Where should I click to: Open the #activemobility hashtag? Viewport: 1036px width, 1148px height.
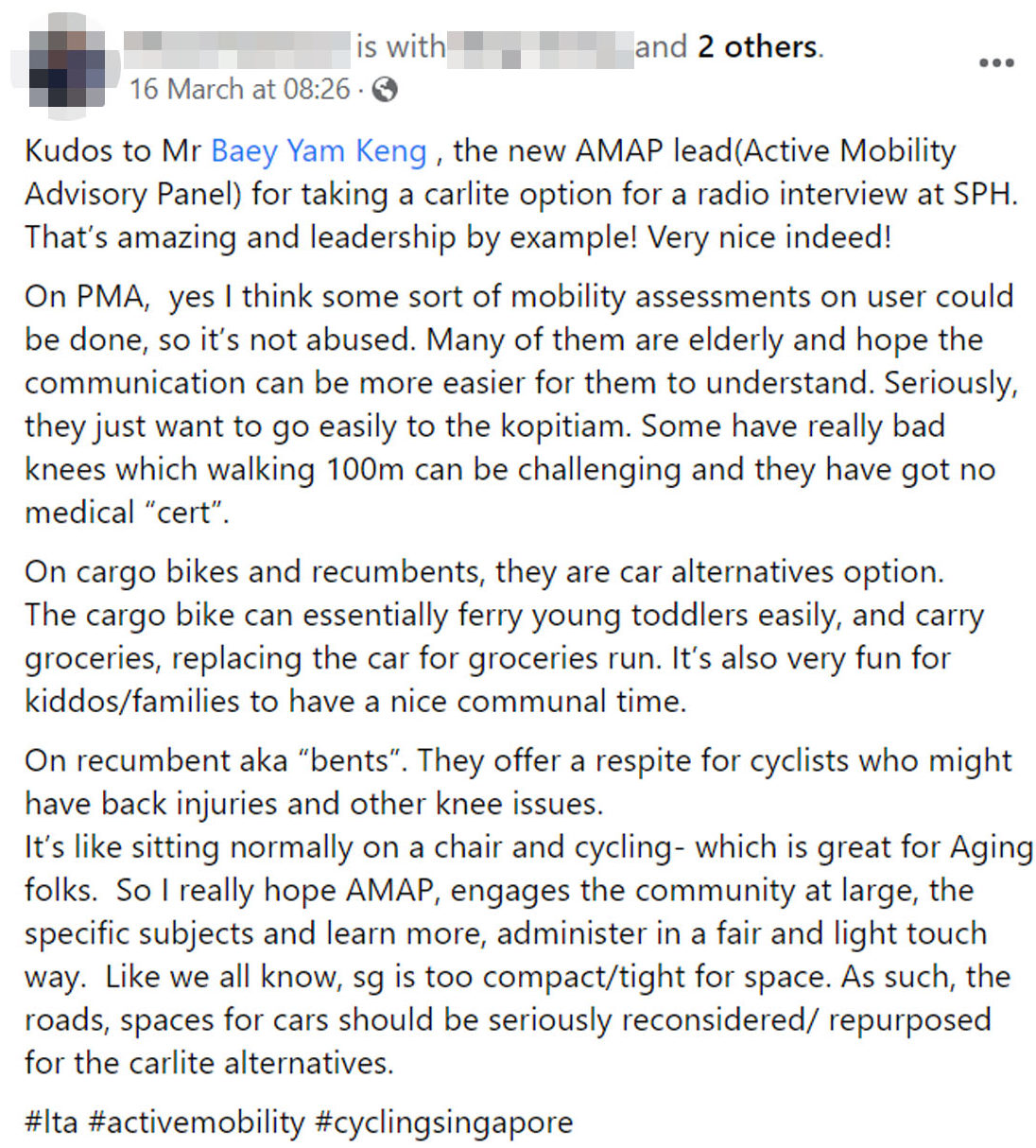197,1122
